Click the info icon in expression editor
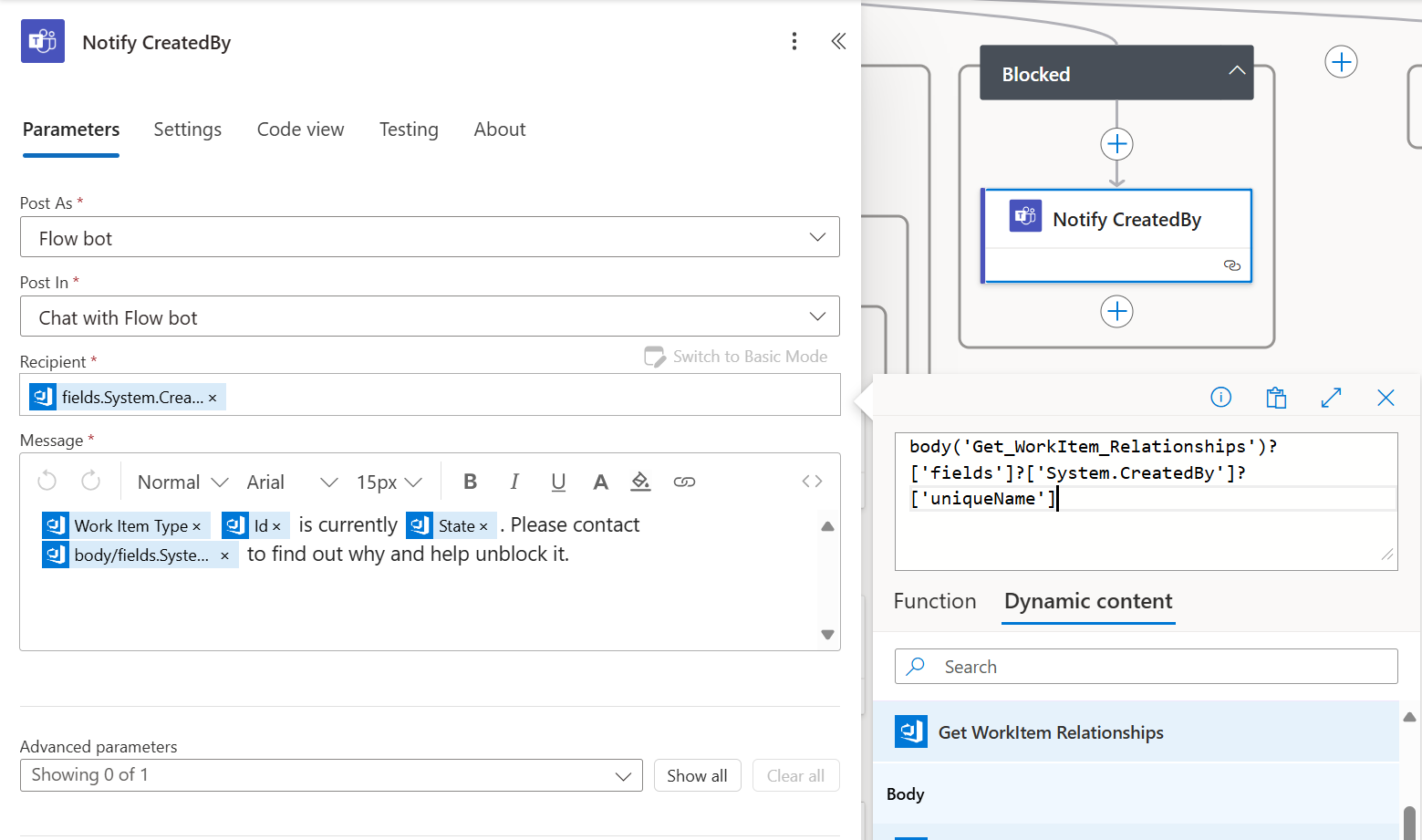 click(x=1220, y=397)
